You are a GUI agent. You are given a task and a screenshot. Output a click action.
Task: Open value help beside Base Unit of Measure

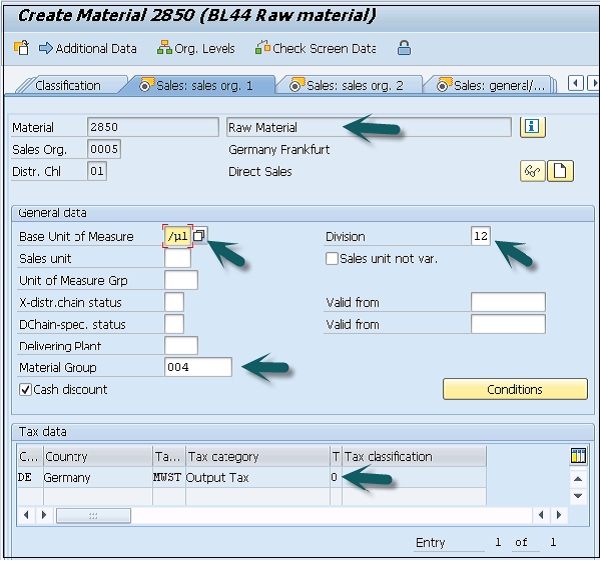[200, 236]
